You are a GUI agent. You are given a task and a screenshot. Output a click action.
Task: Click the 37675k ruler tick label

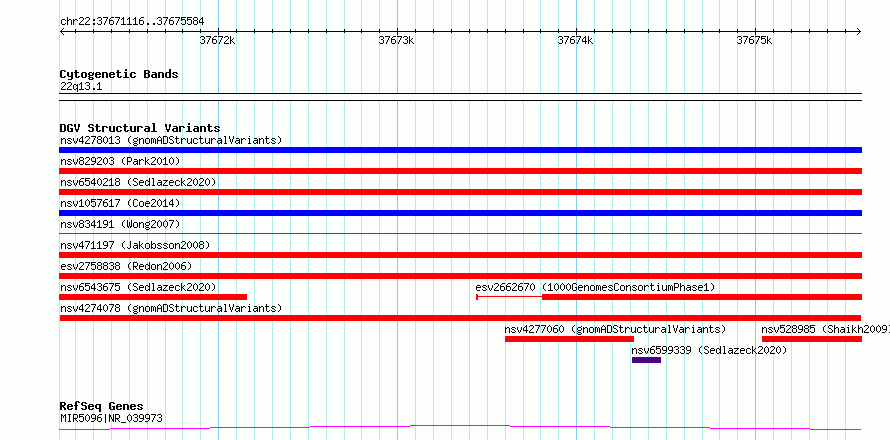754,41
